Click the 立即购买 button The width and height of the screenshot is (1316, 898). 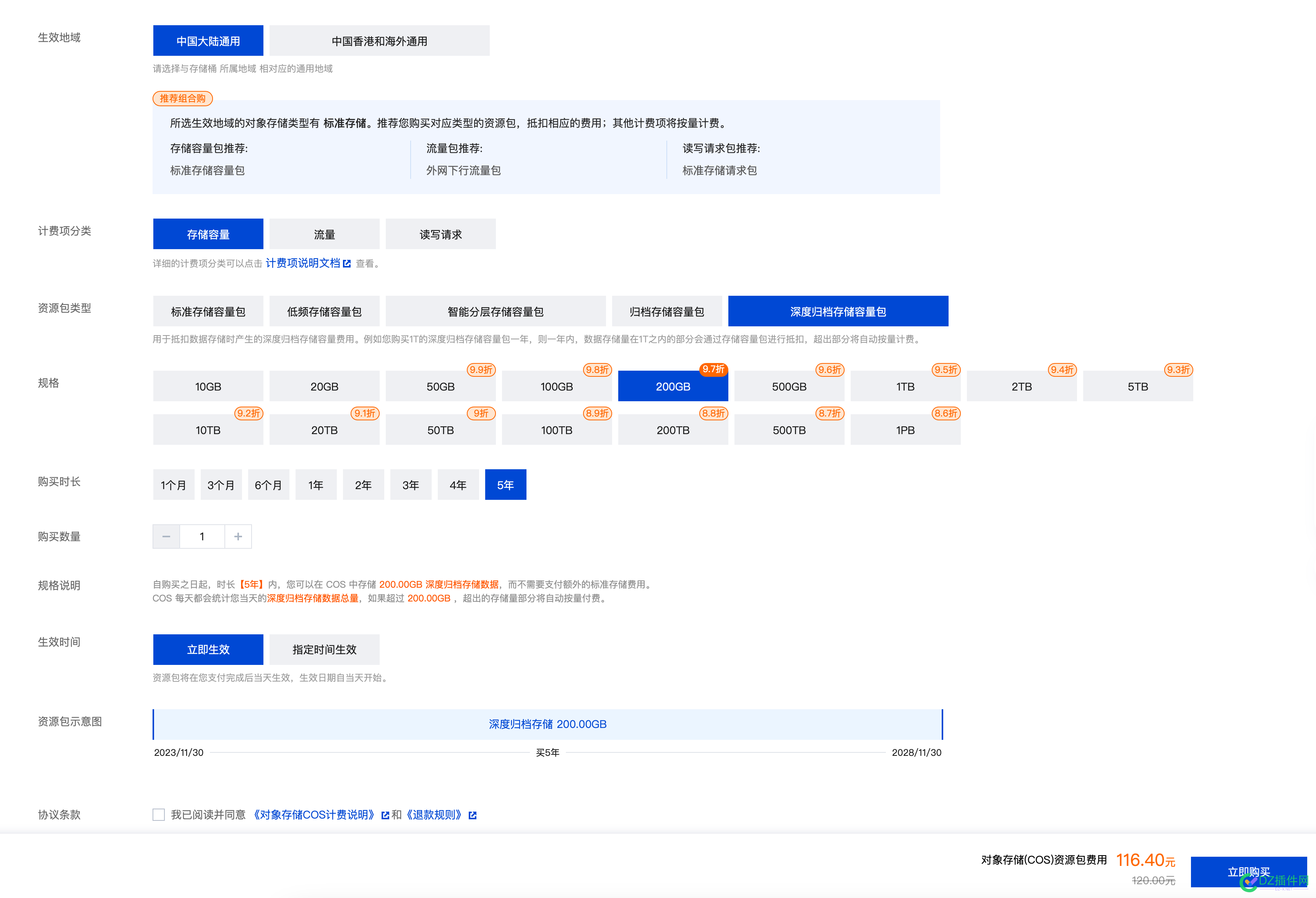[1249, 872]
